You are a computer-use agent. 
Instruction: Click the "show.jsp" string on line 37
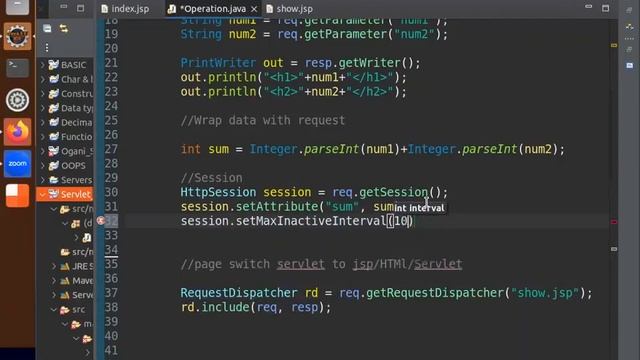(x=545, y=293)
